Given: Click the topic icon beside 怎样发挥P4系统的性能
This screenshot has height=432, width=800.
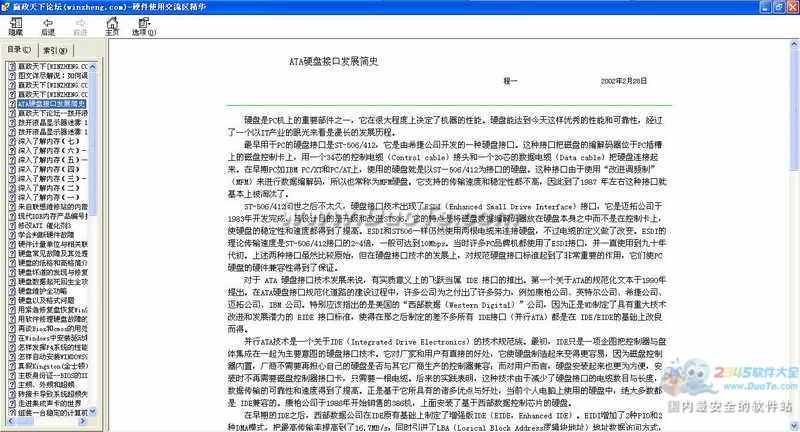Looking at the screenshot, I should coord(13,347).
